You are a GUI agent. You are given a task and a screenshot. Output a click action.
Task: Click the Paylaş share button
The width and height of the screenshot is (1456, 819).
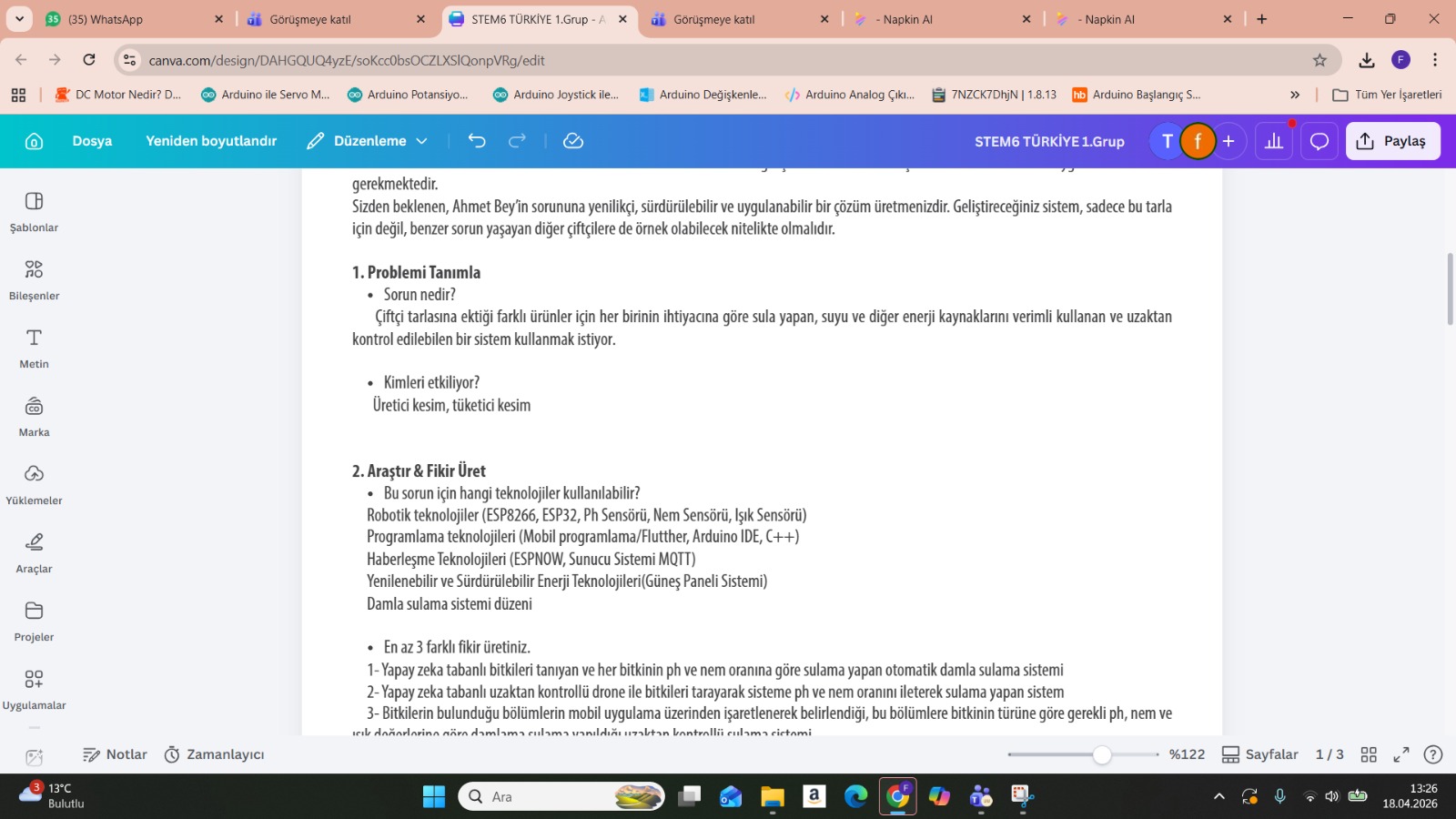point(1392,141)
